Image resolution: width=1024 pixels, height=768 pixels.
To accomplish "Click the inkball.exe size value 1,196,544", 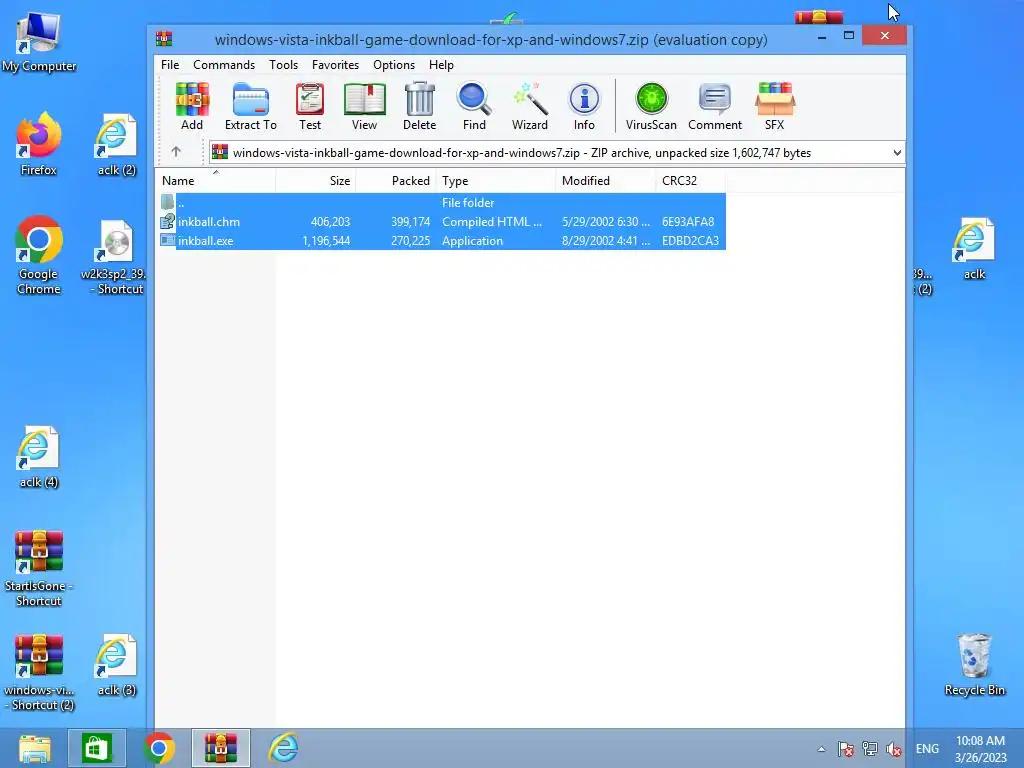I will (326, 240).
